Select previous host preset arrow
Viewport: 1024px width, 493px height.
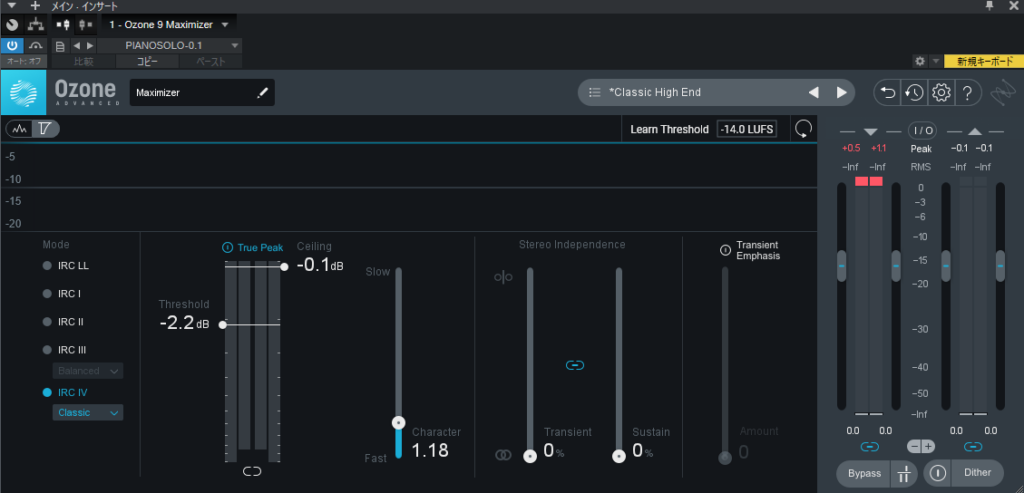[x=76, y=46]
